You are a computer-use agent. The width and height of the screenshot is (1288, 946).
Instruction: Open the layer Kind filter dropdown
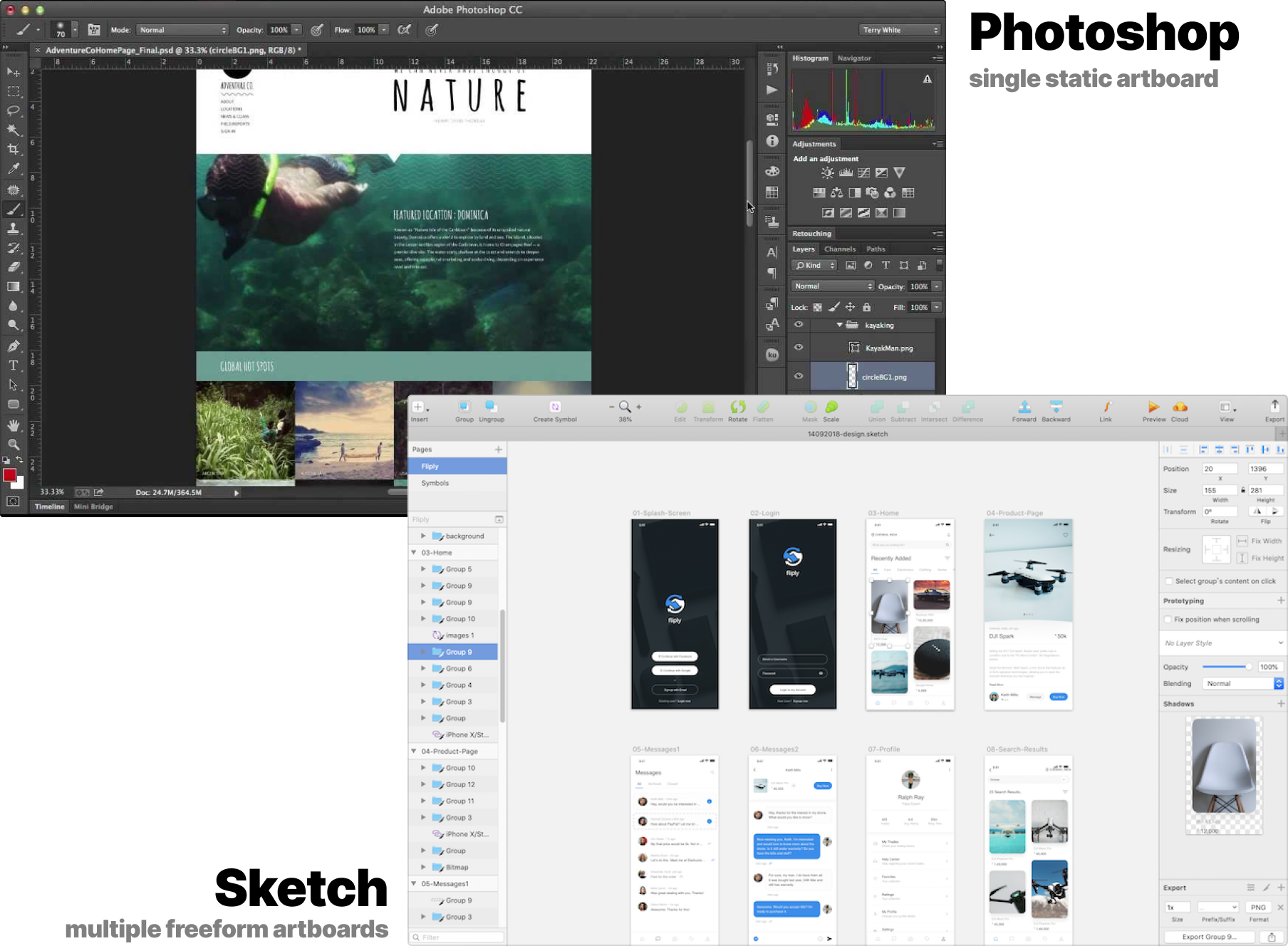click(x=814, y=266)
